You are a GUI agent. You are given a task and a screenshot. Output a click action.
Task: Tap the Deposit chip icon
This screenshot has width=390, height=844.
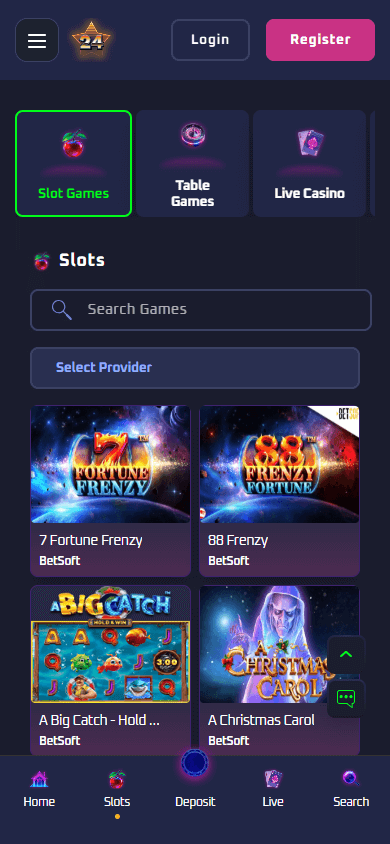click(195, 763)
